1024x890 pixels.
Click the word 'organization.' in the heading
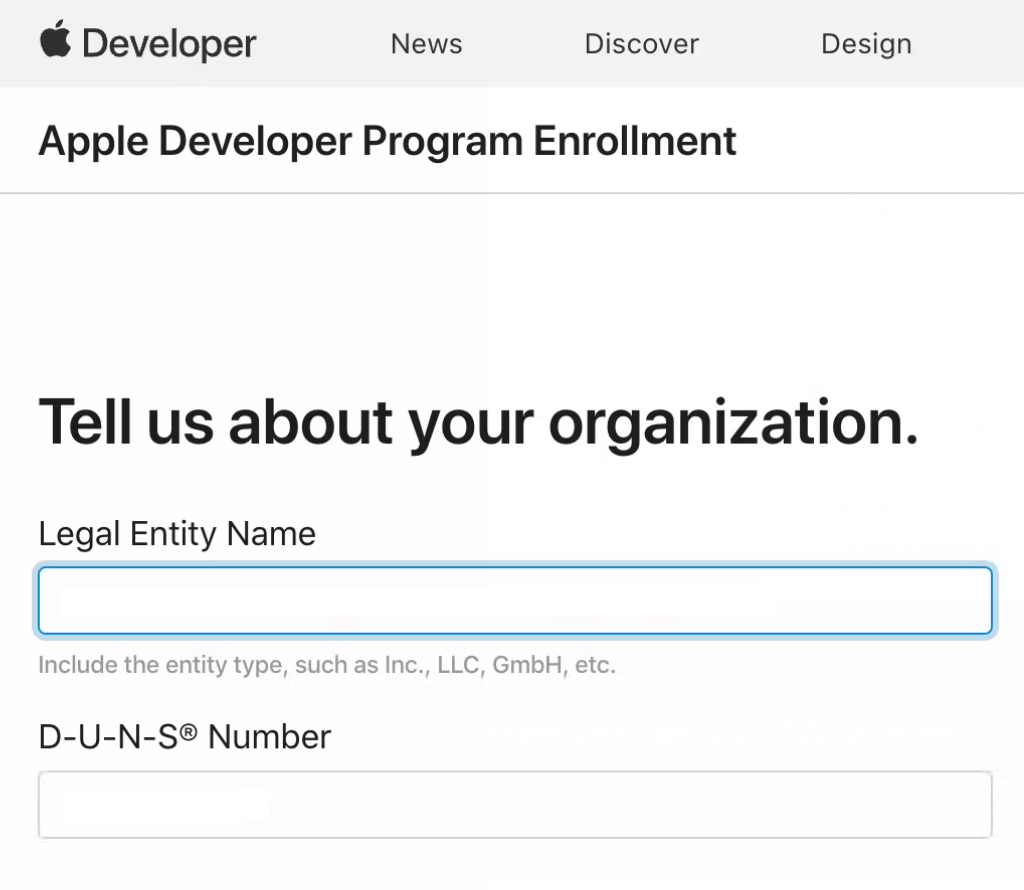[733, 421]
